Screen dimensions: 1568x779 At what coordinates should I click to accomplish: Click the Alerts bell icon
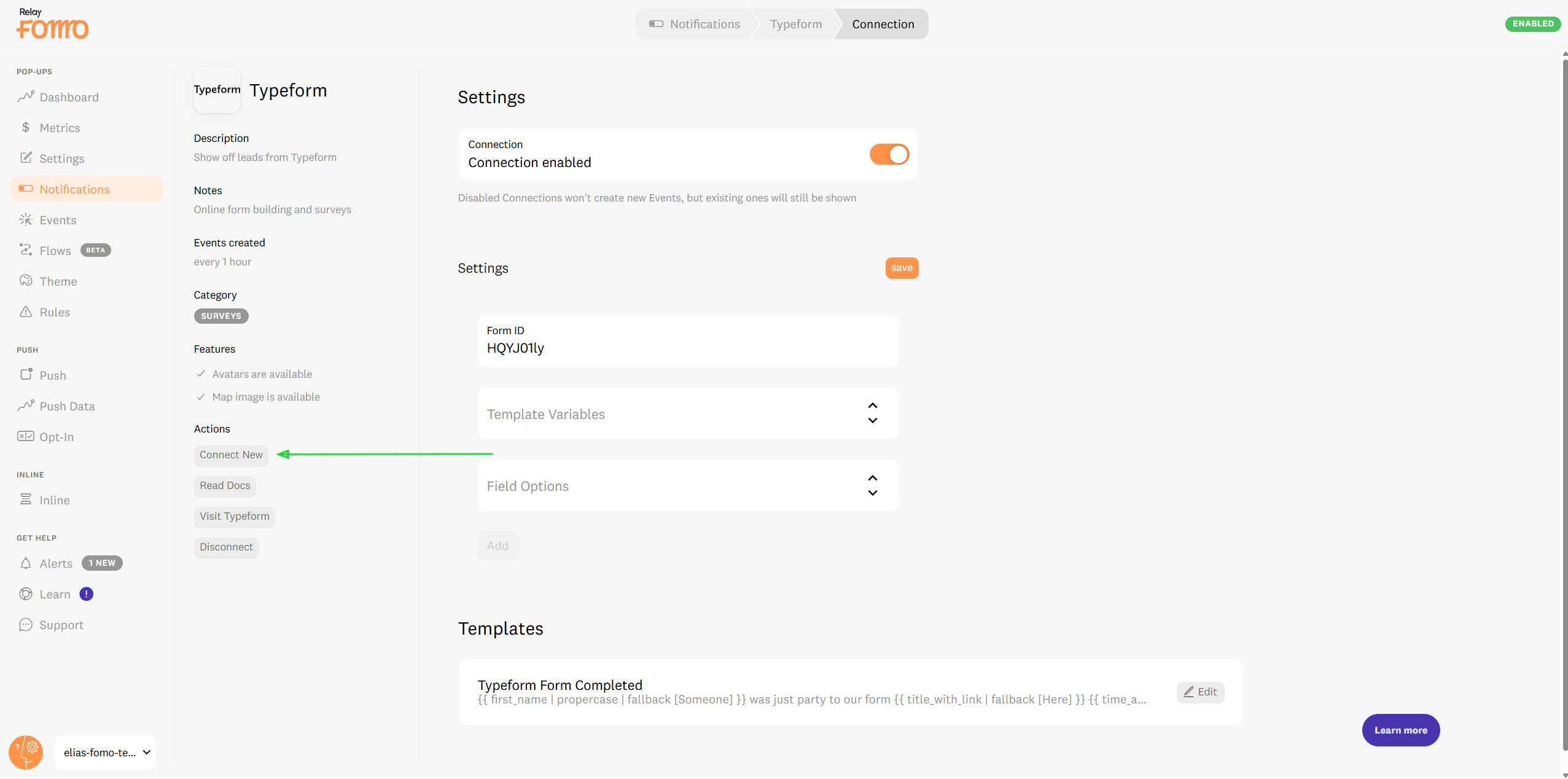25,563
